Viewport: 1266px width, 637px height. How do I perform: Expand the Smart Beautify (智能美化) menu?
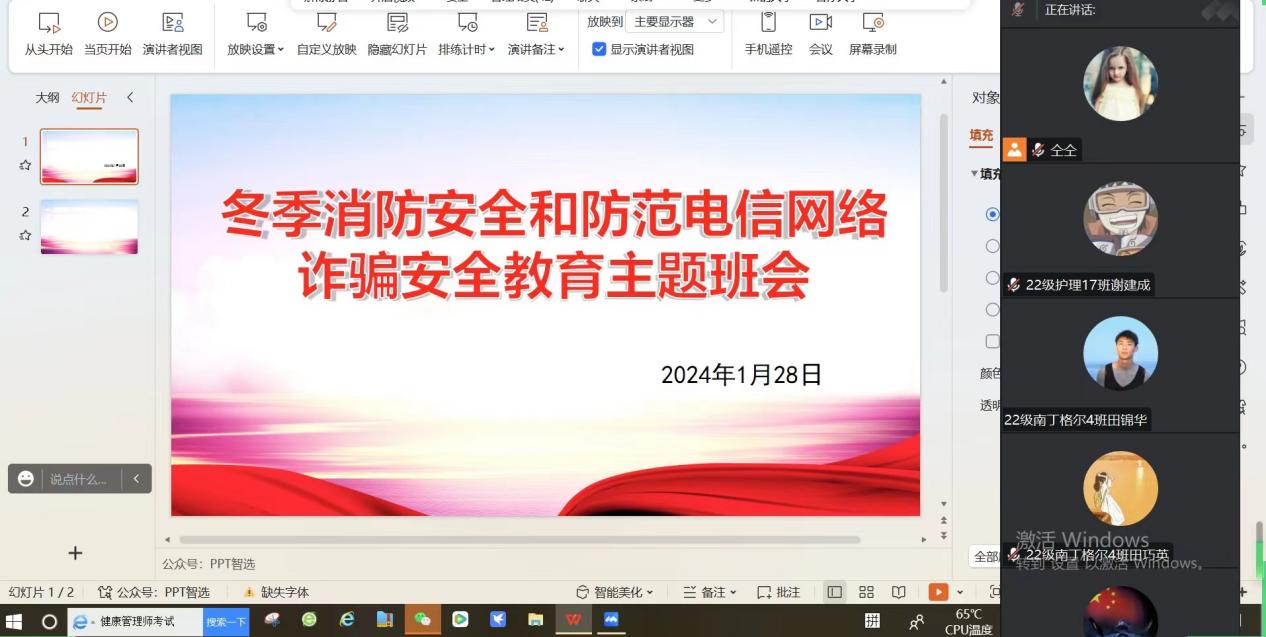coord(615,592)
